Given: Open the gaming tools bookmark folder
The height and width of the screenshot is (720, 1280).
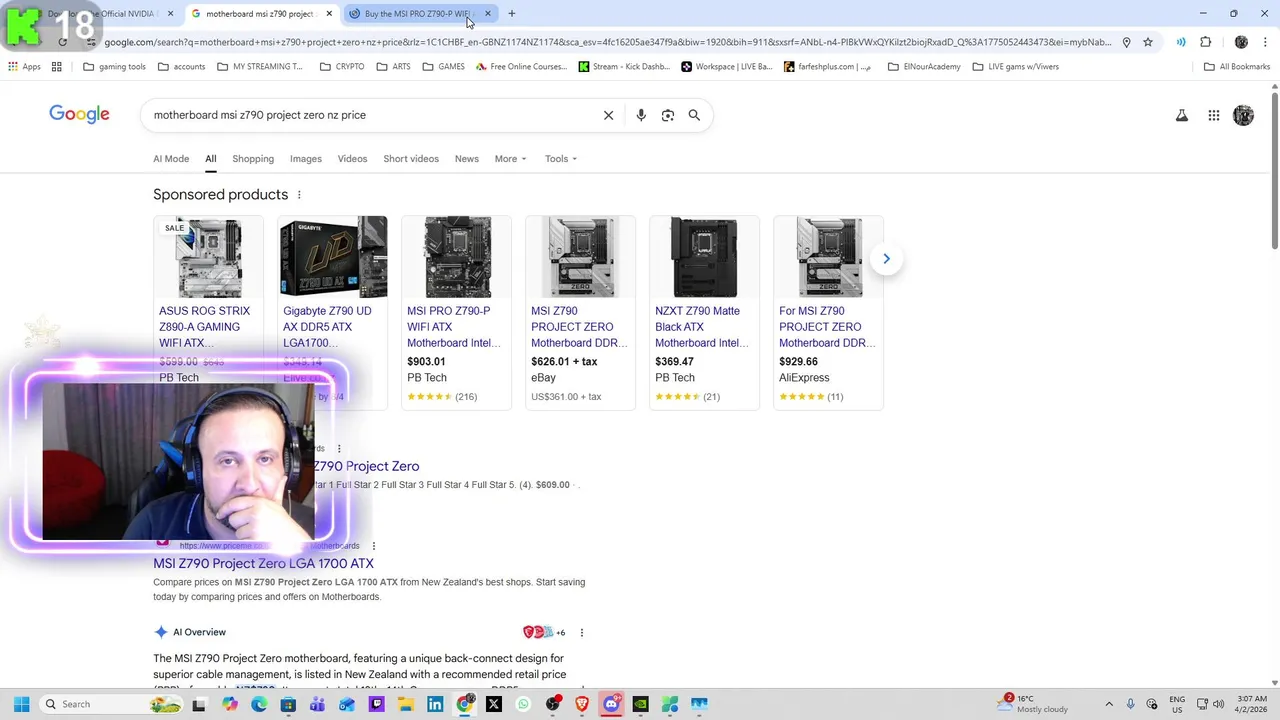Looking at the screenshot, I should pyautogui.click(x=115, y=67).
